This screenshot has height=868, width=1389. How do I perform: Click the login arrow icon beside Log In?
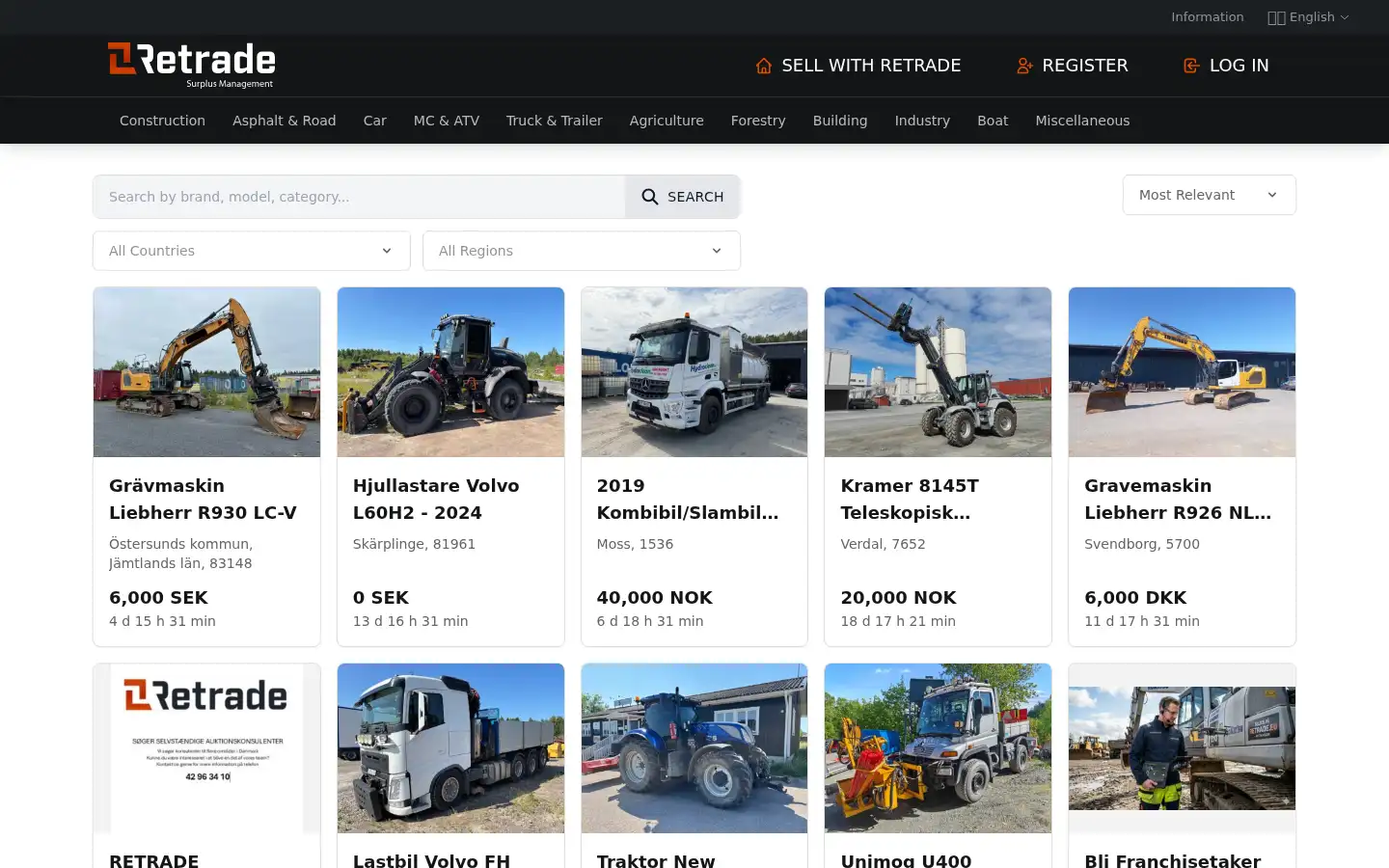tap(1191, 66)
